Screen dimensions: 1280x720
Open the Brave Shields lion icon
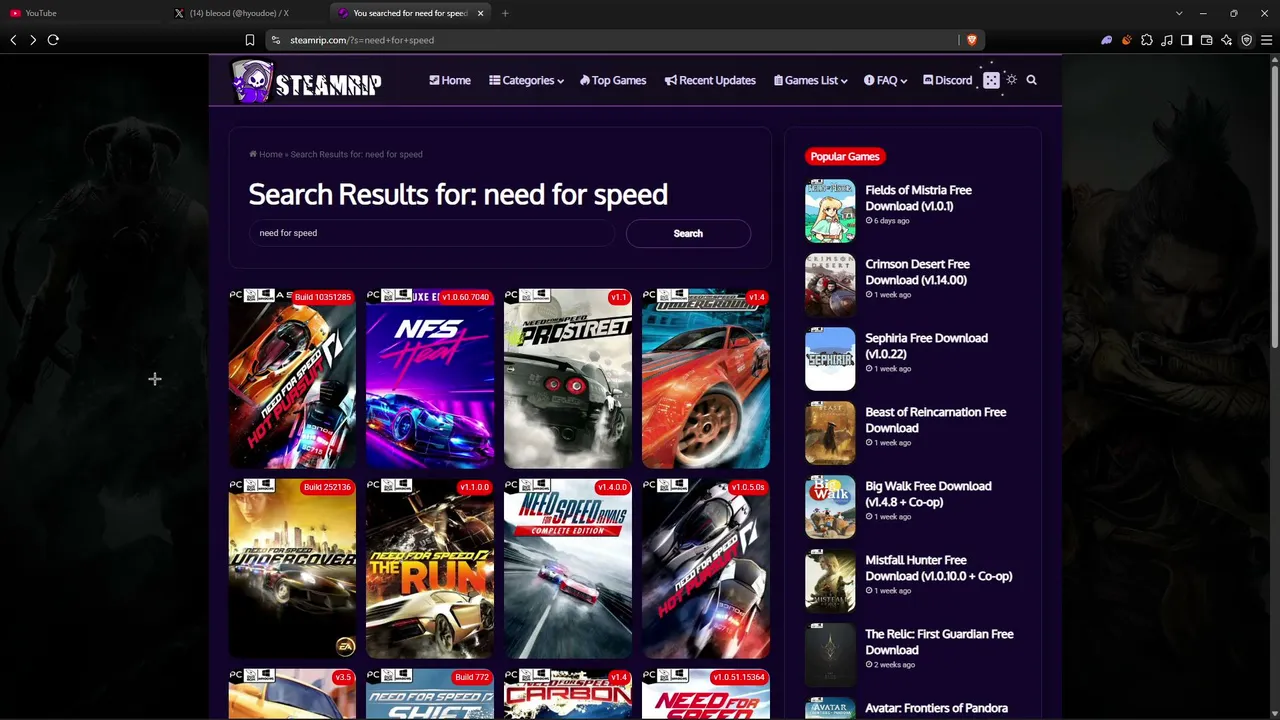pos(971,40)
